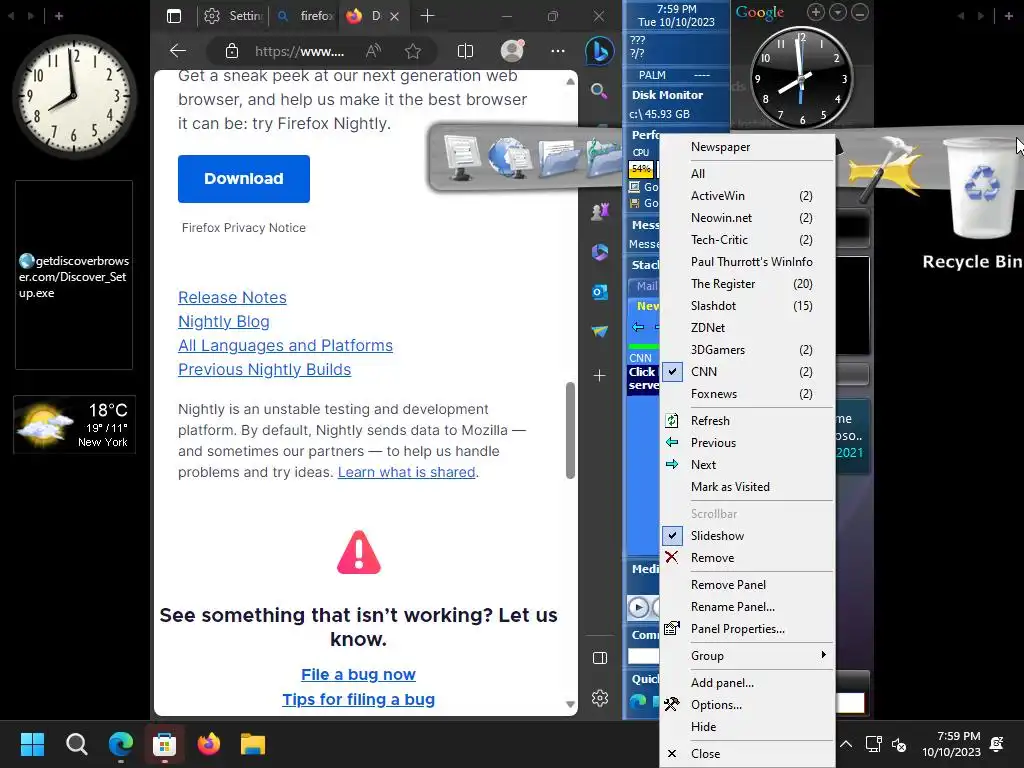Click the dropdown arrow on Google gadget
This screenshot has width=1024, height=768.
[x=838, y=12]
